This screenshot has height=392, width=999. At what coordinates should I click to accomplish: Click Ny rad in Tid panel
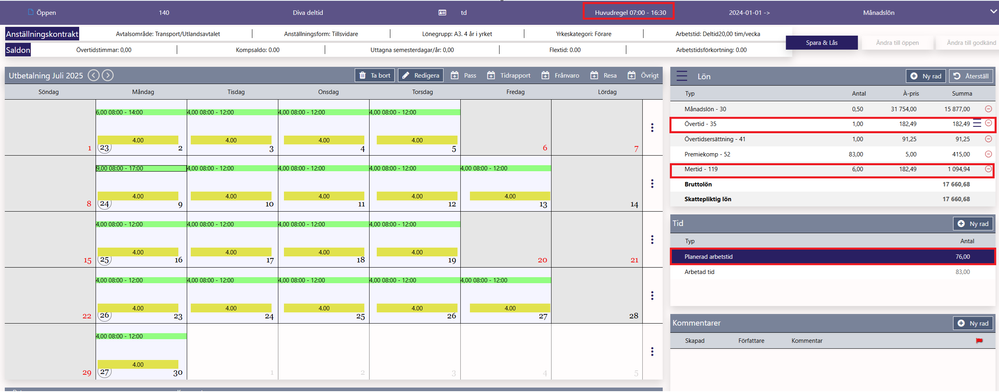click(x=973, y=224)
